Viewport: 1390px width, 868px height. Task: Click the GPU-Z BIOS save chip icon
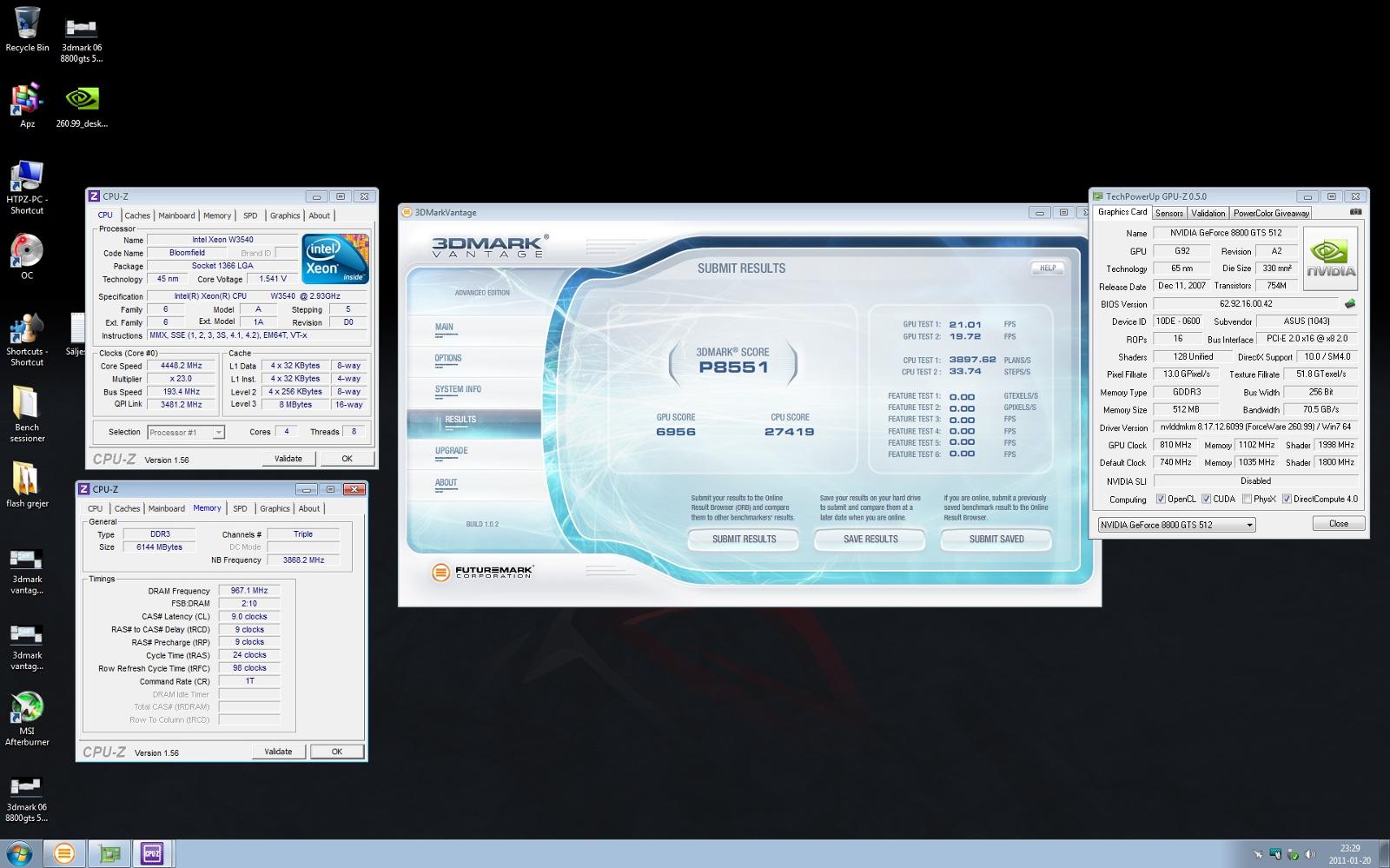(1349, 304)
